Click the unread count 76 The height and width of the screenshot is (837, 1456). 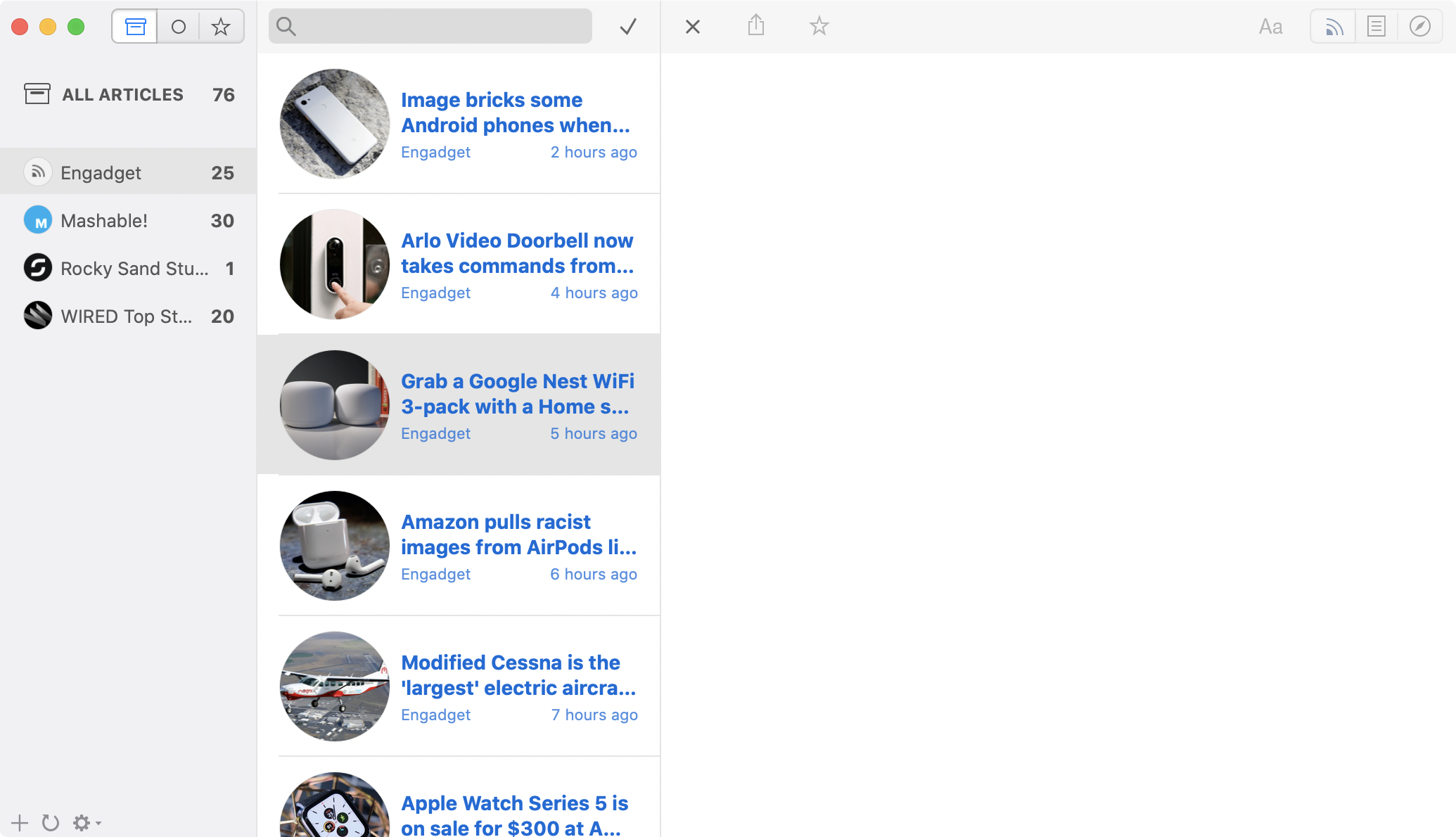(224, 94)
